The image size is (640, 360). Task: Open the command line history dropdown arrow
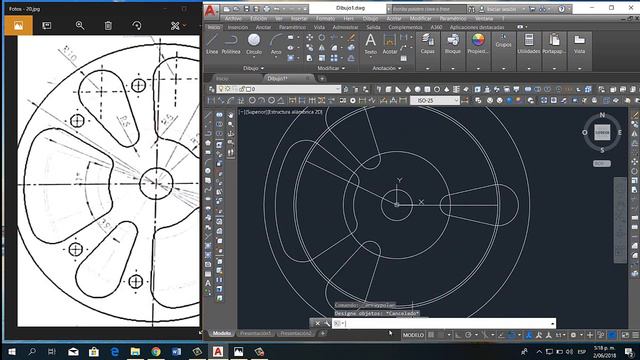click(x=552, y=323)
